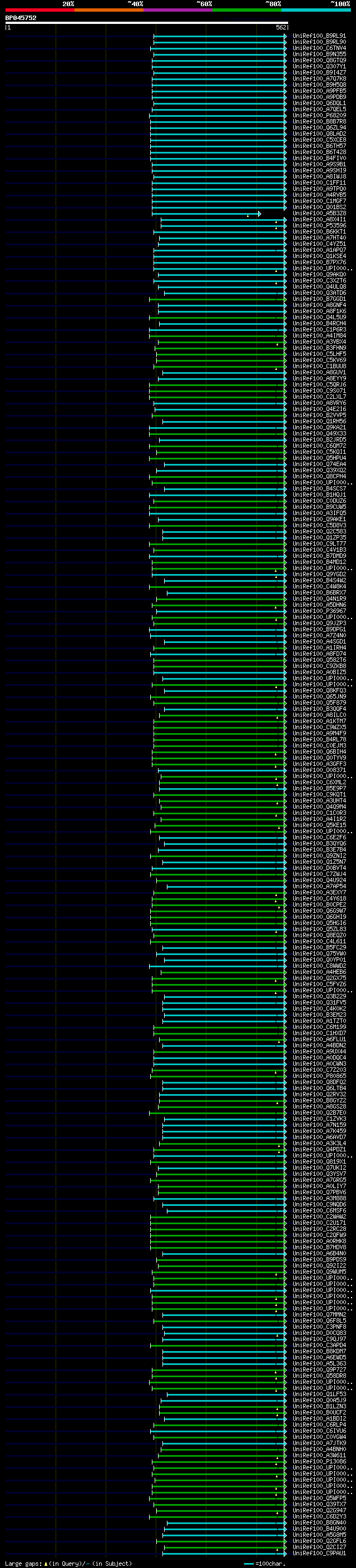
Task: Select hit label UniRef100_Q1RH56
Action: pos(319,422)
